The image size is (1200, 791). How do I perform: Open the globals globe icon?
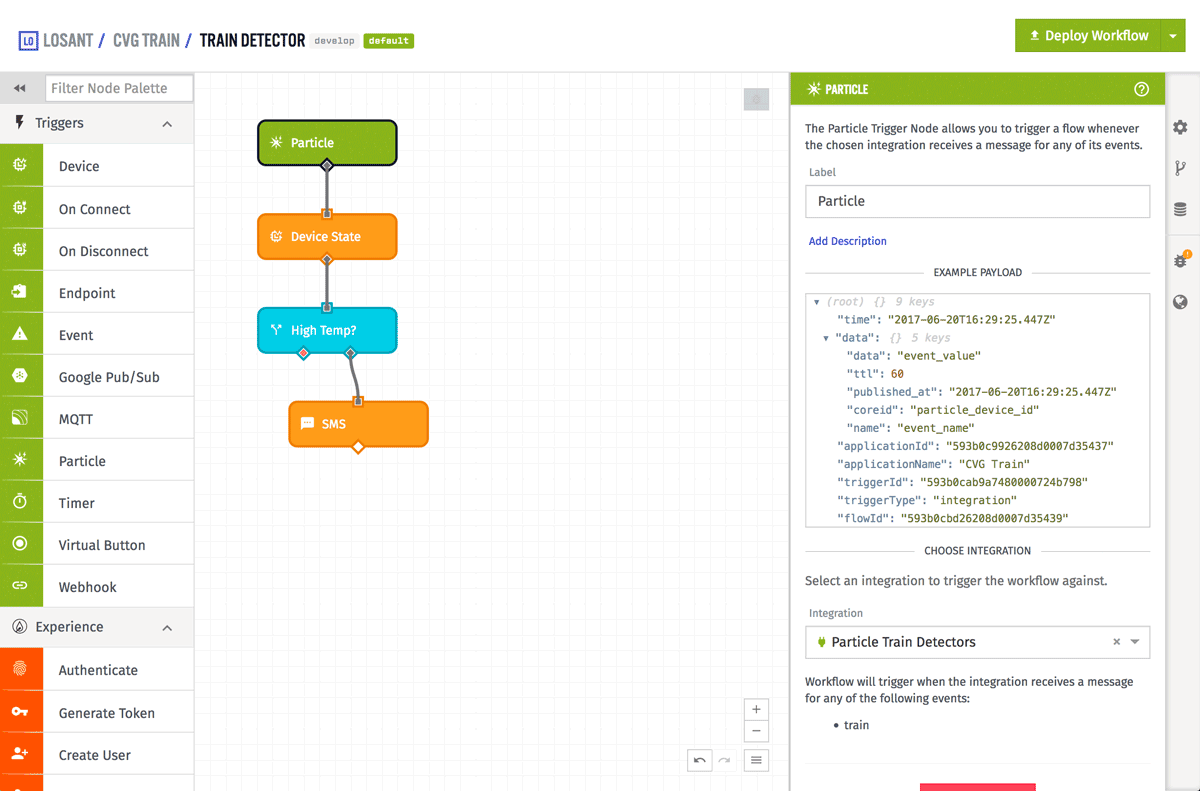(1181, 302)
